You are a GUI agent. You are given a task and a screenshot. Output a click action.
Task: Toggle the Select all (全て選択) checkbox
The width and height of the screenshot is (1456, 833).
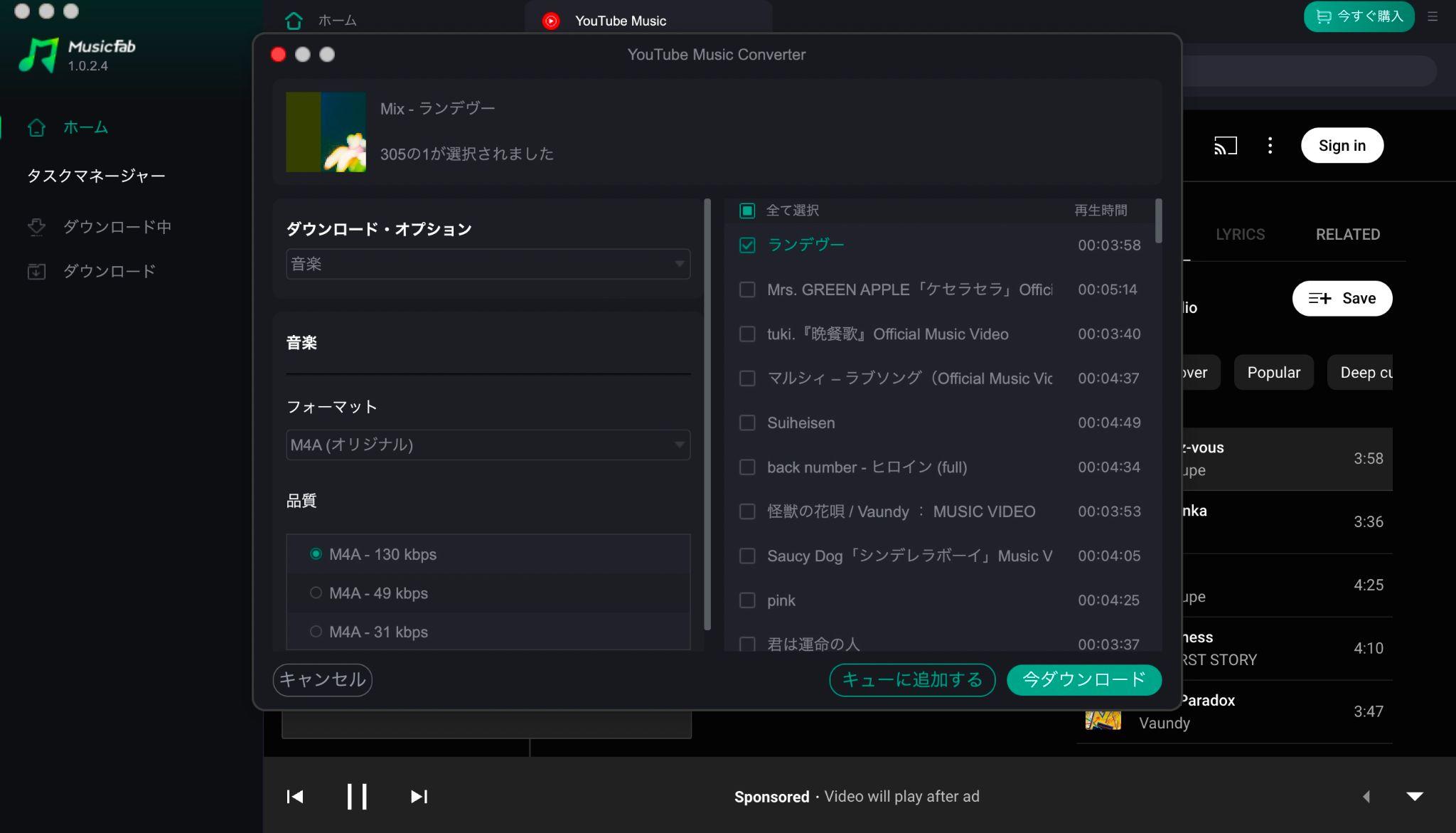(x=746, y=211)
